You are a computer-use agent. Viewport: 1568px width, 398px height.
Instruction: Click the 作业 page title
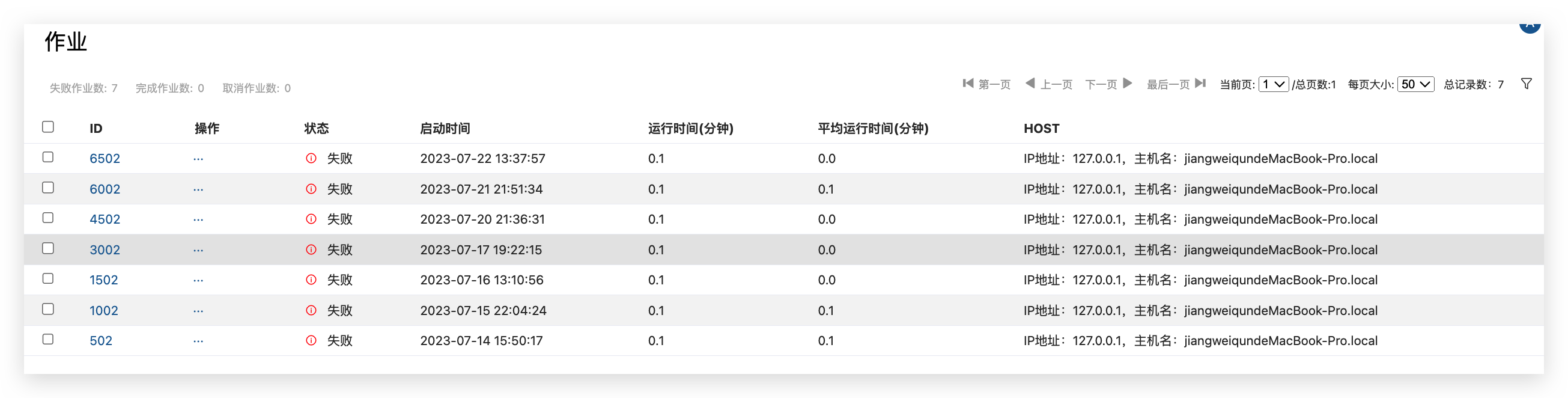(x=65, y=42)
